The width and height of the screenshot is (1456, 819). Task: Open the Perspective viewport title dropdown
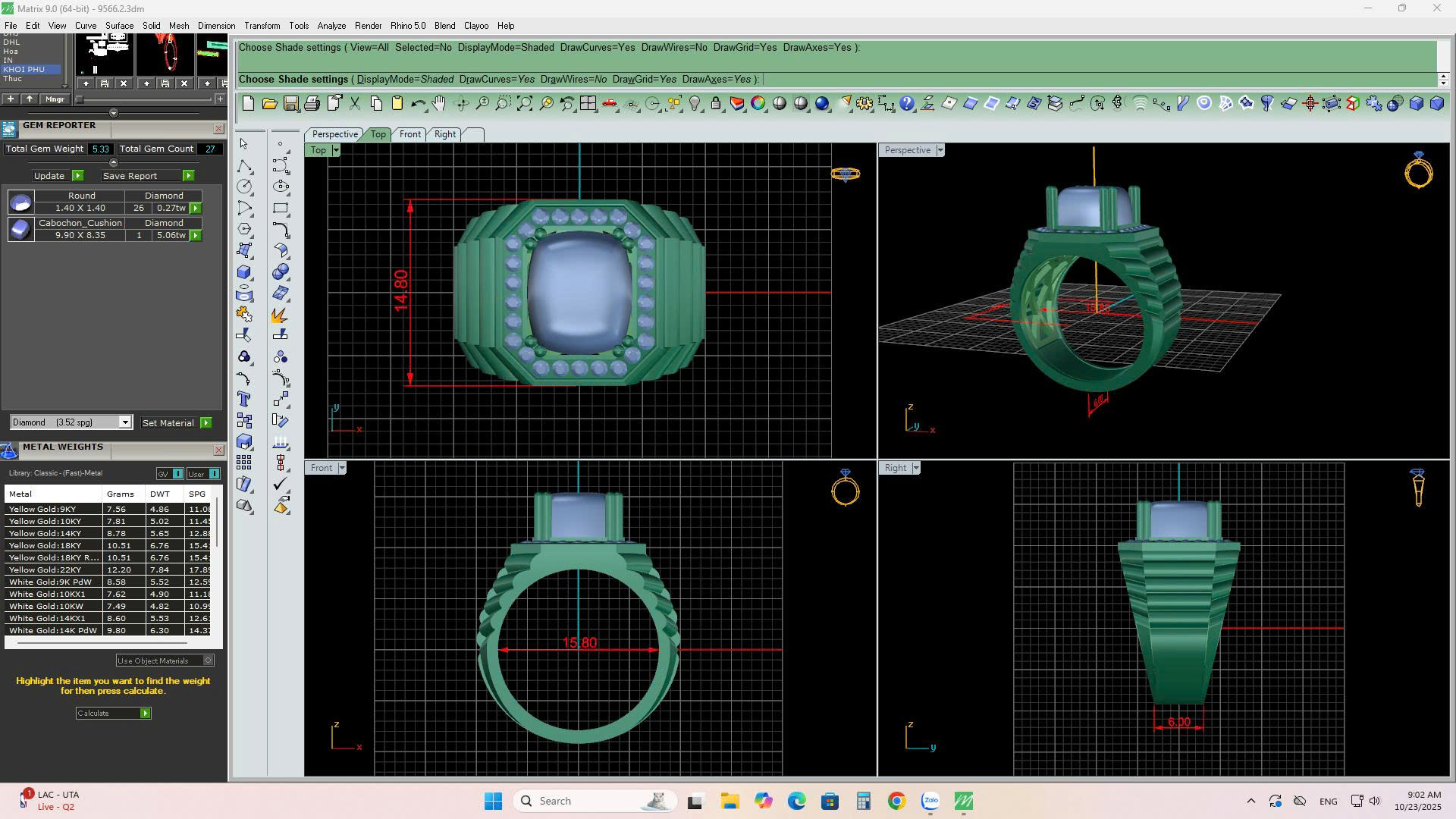pos(940,150)
